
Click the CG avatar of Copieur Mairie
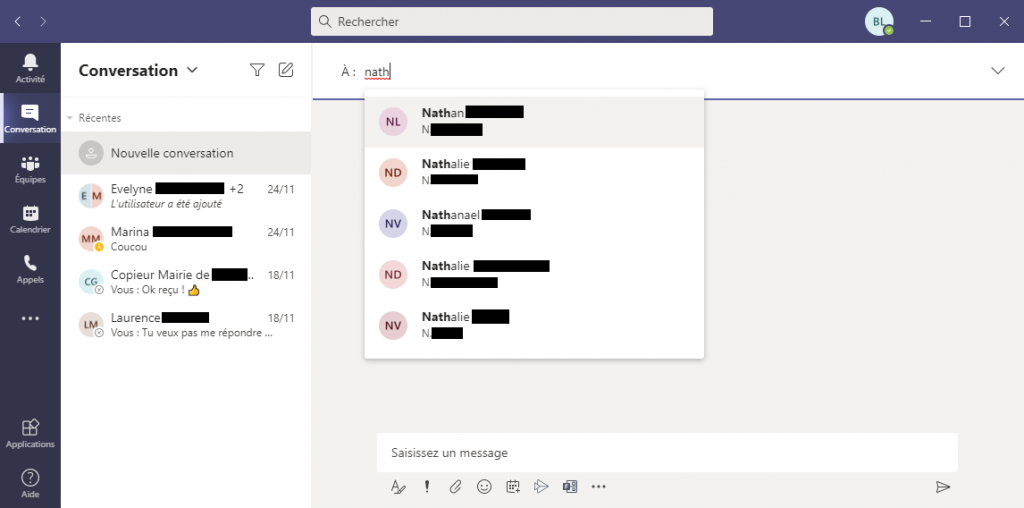[x=91, y=282]
